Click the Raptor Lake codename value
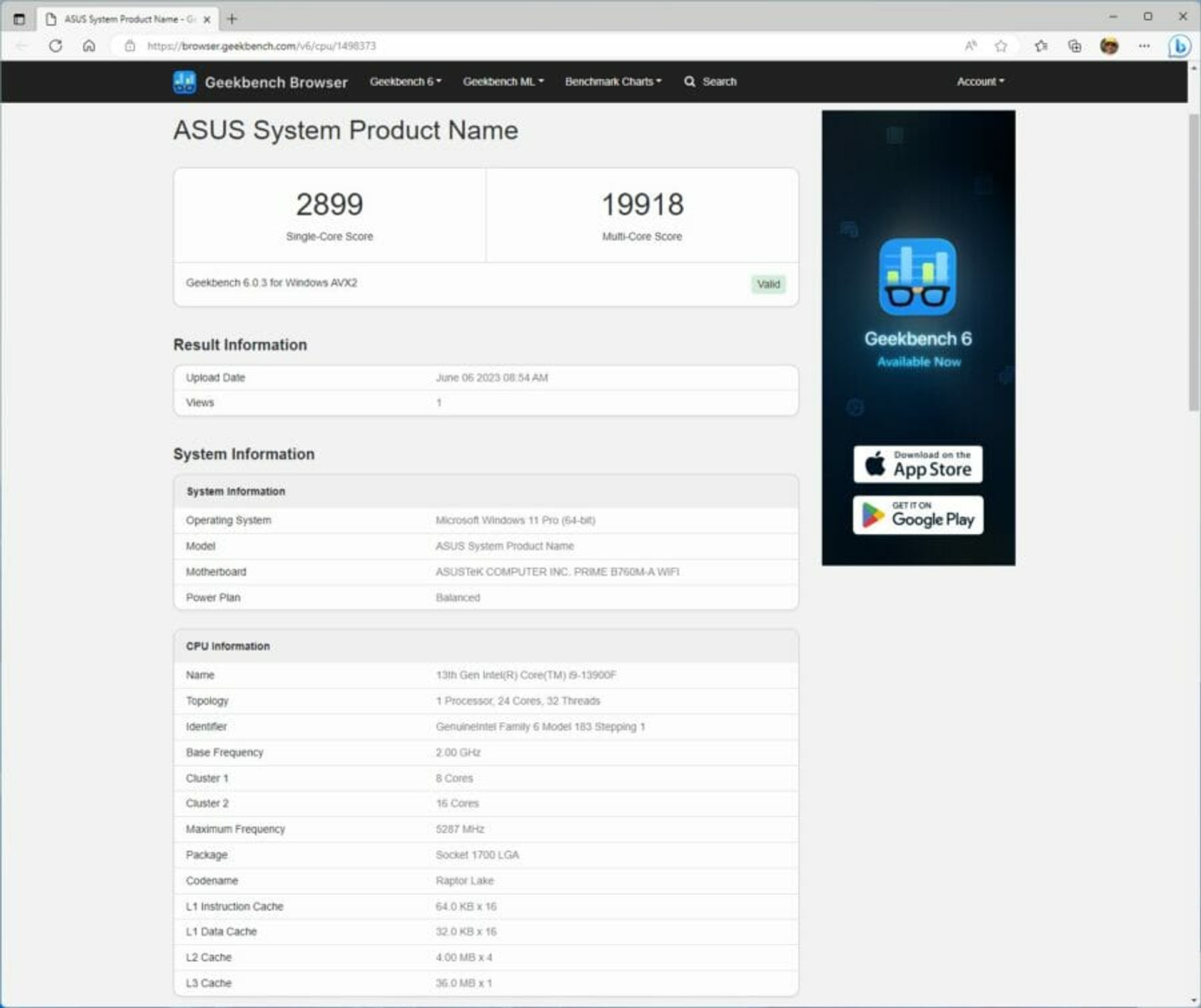The image size is (1201, 1008). [465, 880]
